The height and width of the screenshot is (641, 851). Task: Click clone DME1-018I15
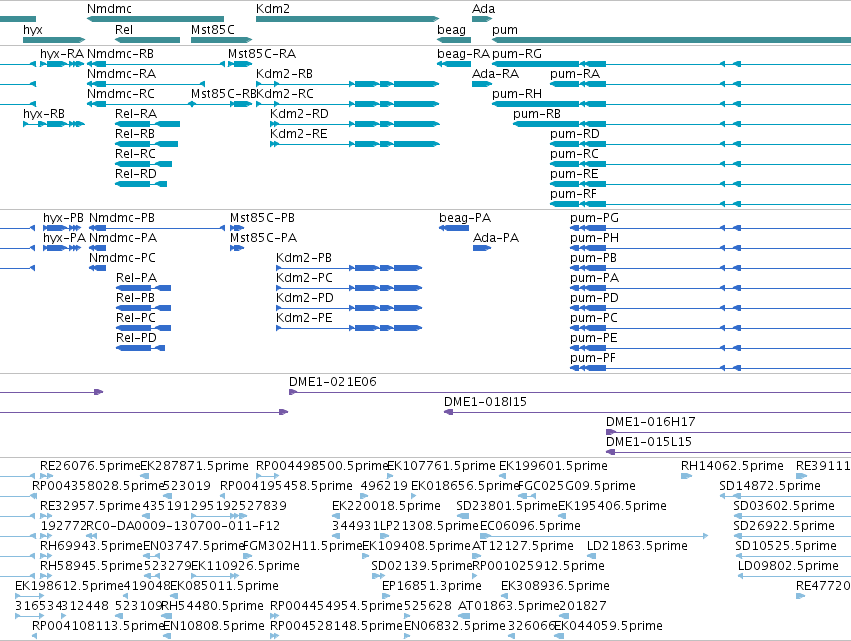[485, 402]
